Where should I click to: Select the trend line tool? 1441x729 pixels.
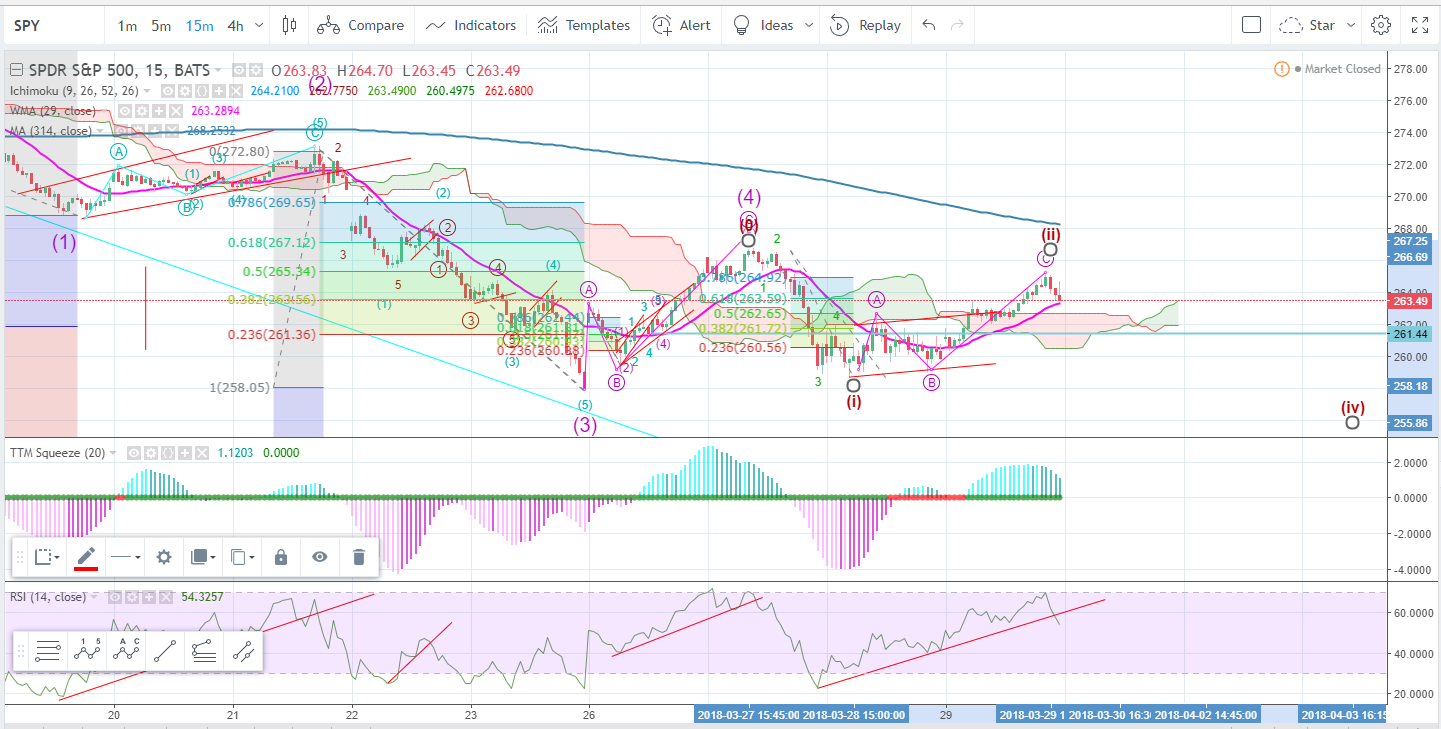164,651
